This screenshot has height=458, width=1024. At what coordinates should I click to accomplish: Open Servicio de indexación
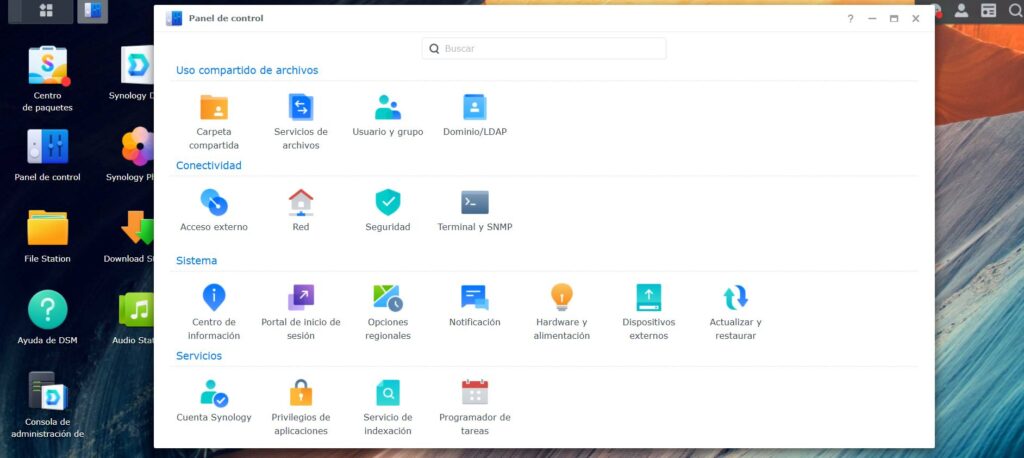pos(388,406)
